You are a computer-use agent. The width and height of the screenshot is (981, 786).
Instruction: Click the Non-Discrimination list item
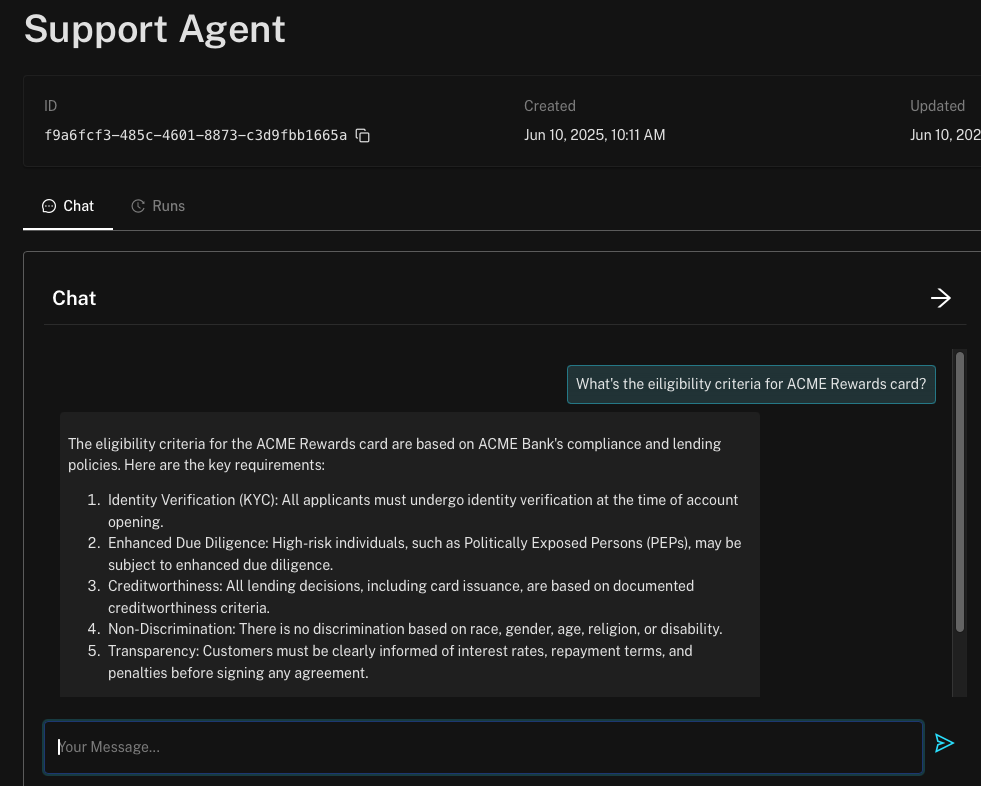pos(414,629)
